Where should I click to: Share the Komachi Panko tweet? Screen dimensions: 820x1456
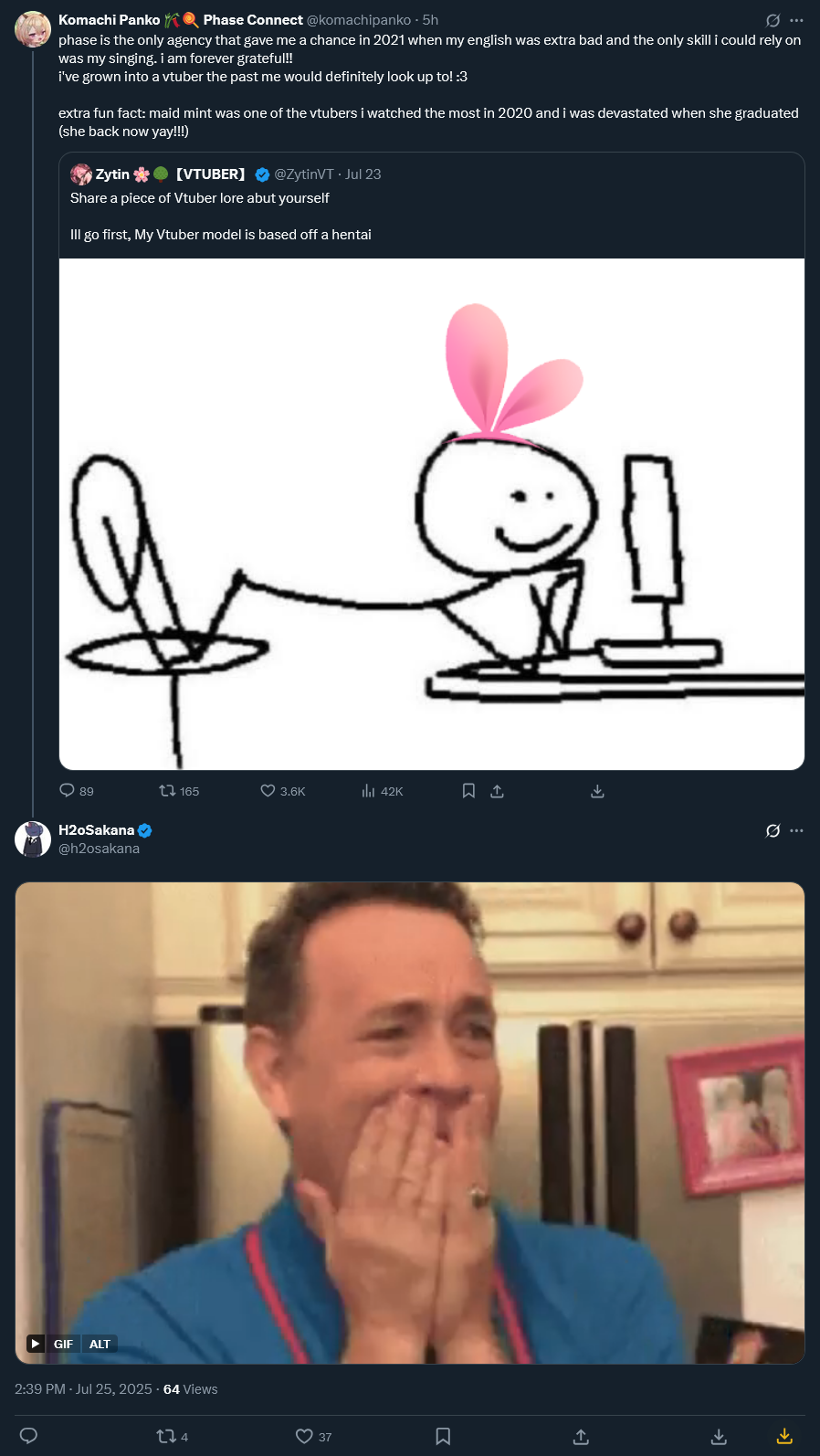pyautogui.click(x=497, y=791)
